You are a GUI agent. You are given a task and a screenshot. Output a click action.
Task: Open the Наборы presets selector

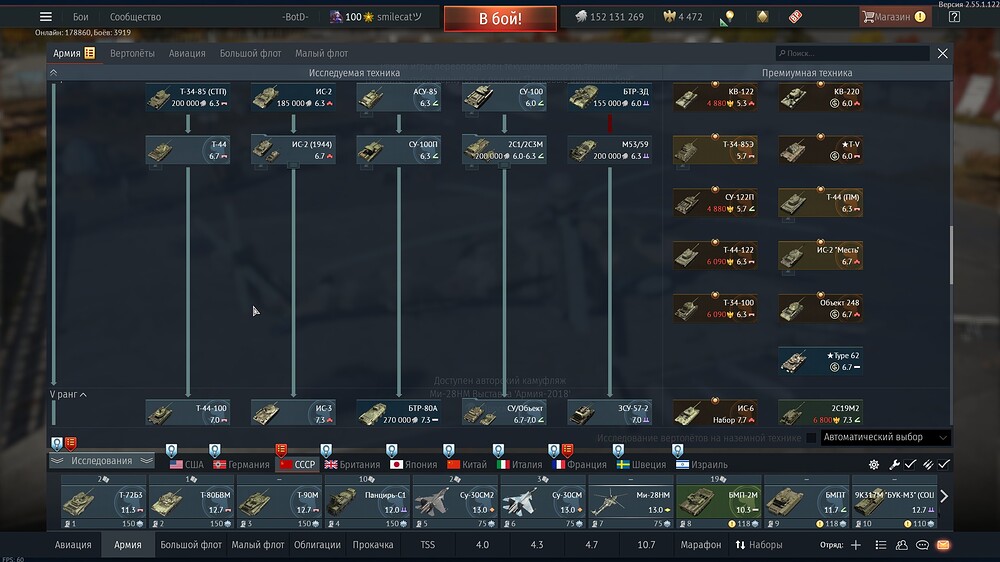click(759, 545)
